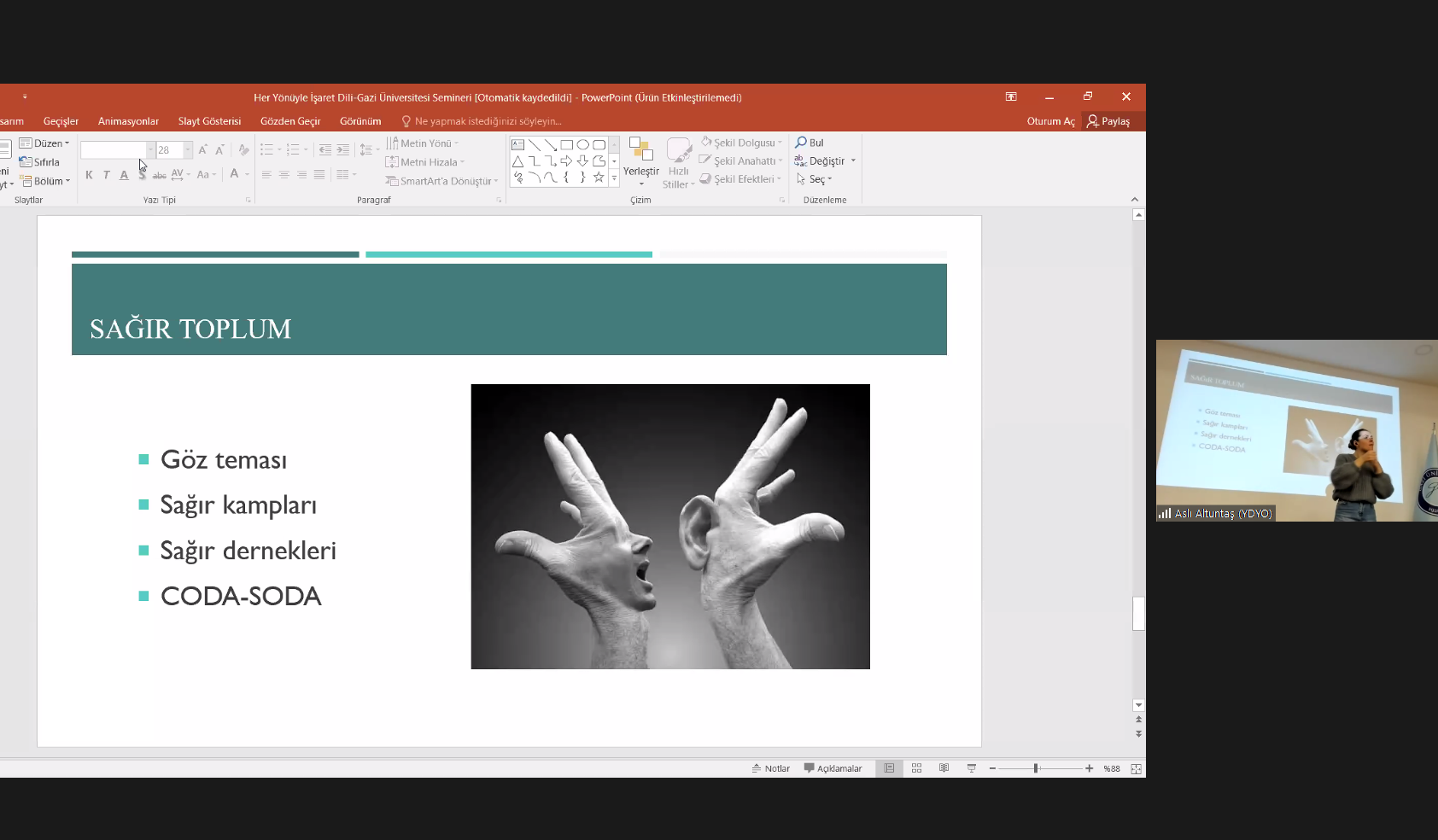Screen dimensions: 1438x840
Task: Justify paragraph text
Action: point(319,174)
